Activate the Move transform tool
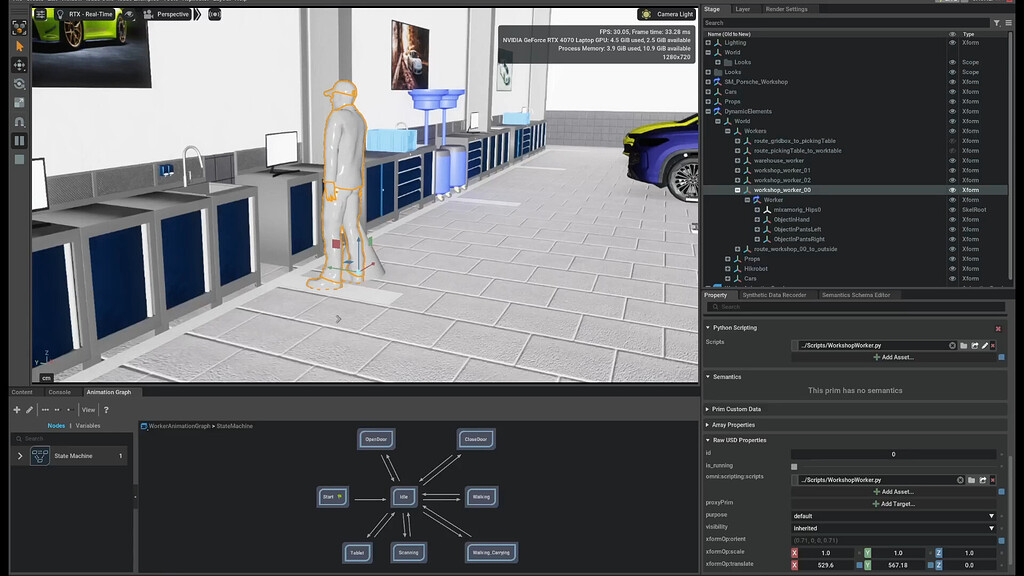This screenshot has width=1024, height=576. click(18, 65)
